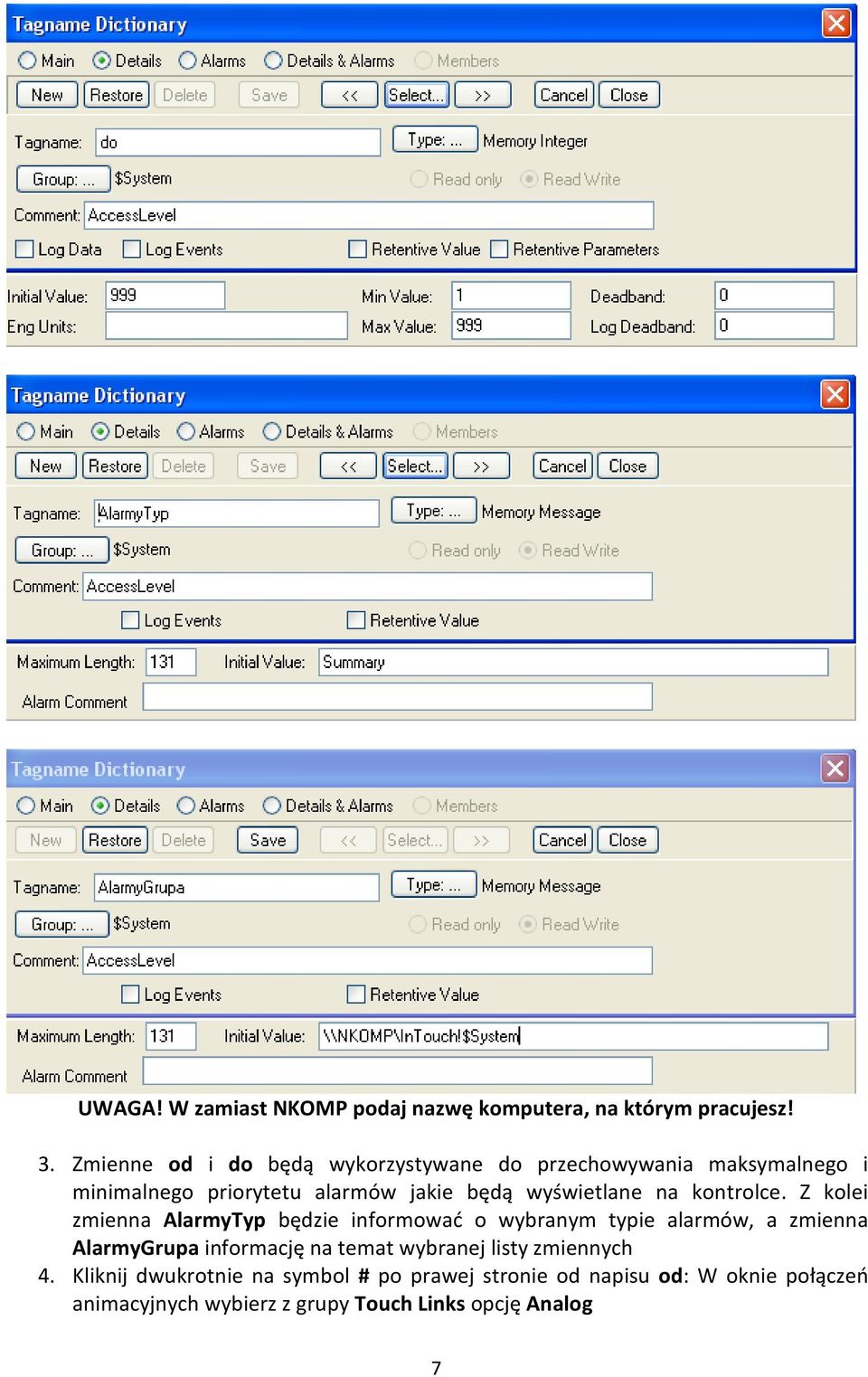Screen dimensions: 868x1377
Task: Click the Tagname field containing AlarmyGrupa
Action: coord(237,887)
